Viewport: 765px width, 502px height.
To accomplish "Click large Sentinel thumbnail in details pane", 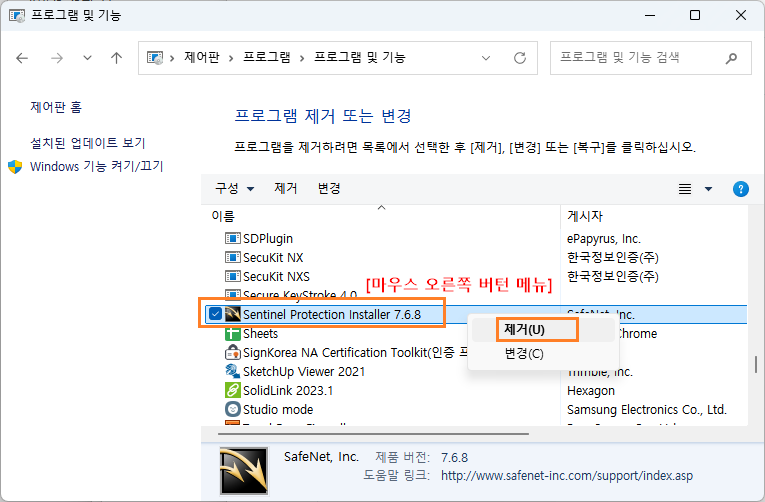I will [244, 471].
